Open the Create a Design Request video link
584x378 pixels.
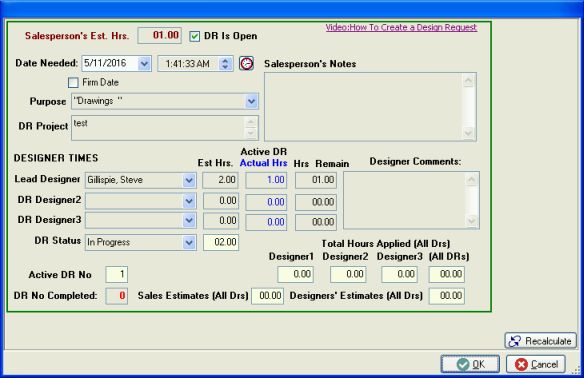(401, 28)
